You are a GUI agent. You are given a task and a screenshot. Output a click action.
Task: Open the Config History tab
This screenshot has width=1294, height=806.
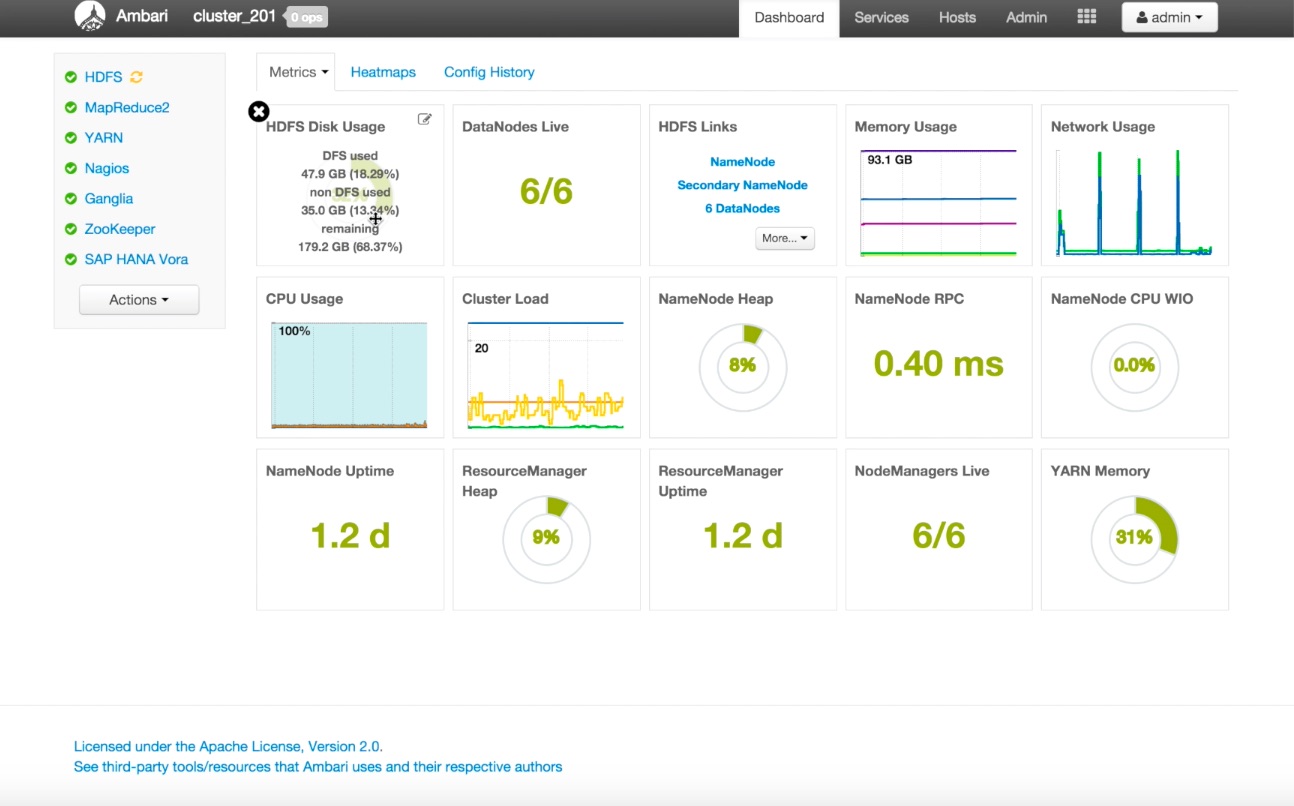[x=489, y=72]
